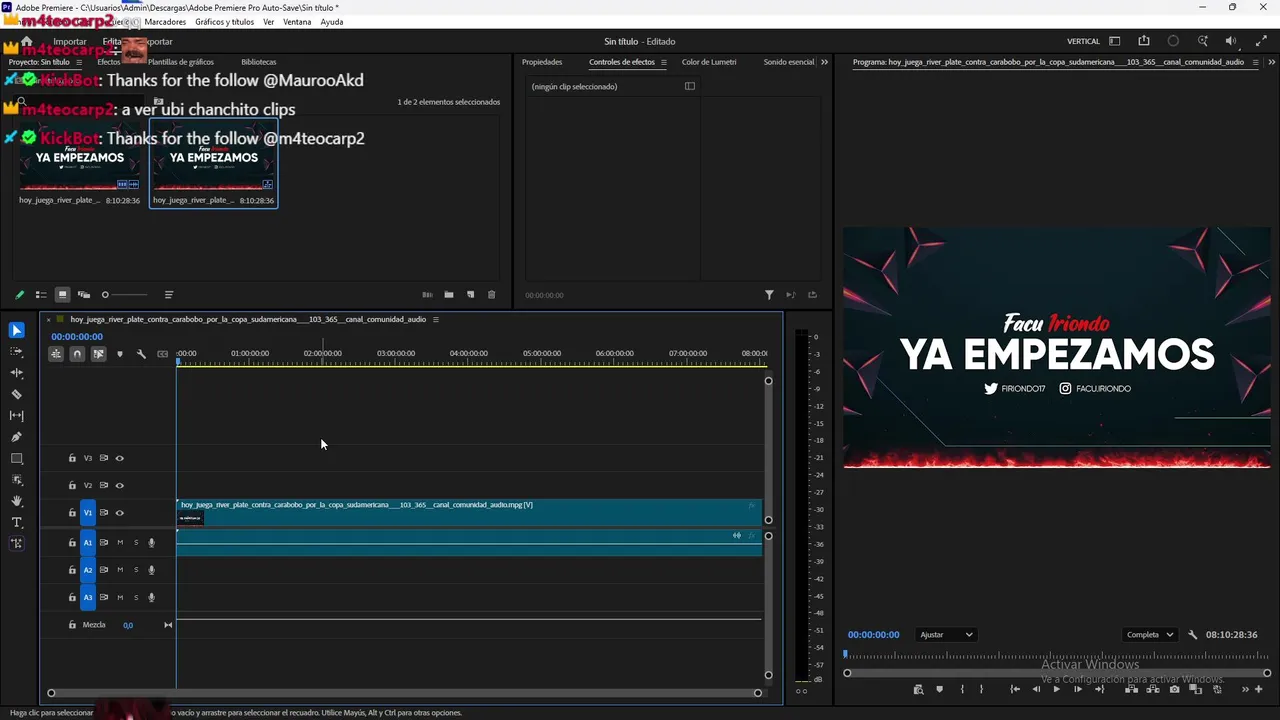The width and height of the screenshot is (1280, 720).
Task: Toggle Linked Selection in timeline
Action: pos(98,354)
